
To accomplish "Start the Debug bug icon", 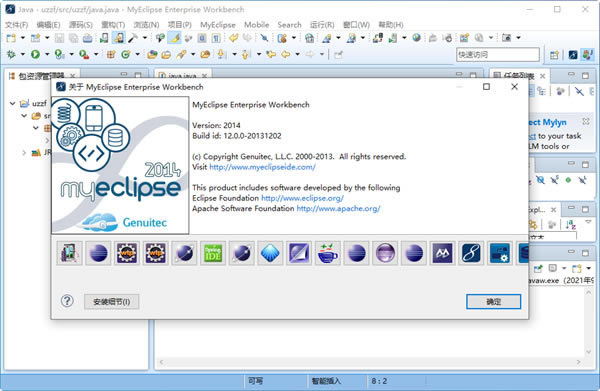I will (x=11, y=55).
